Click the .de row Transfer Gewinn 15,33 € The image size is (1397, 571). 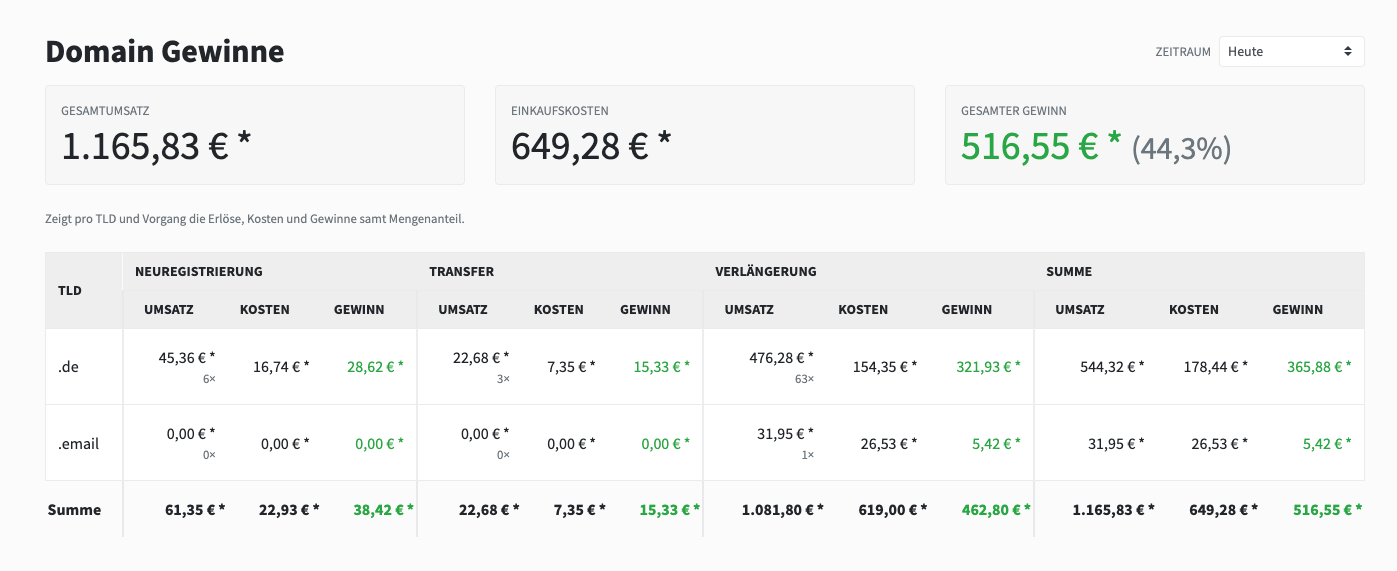(661, 367)
